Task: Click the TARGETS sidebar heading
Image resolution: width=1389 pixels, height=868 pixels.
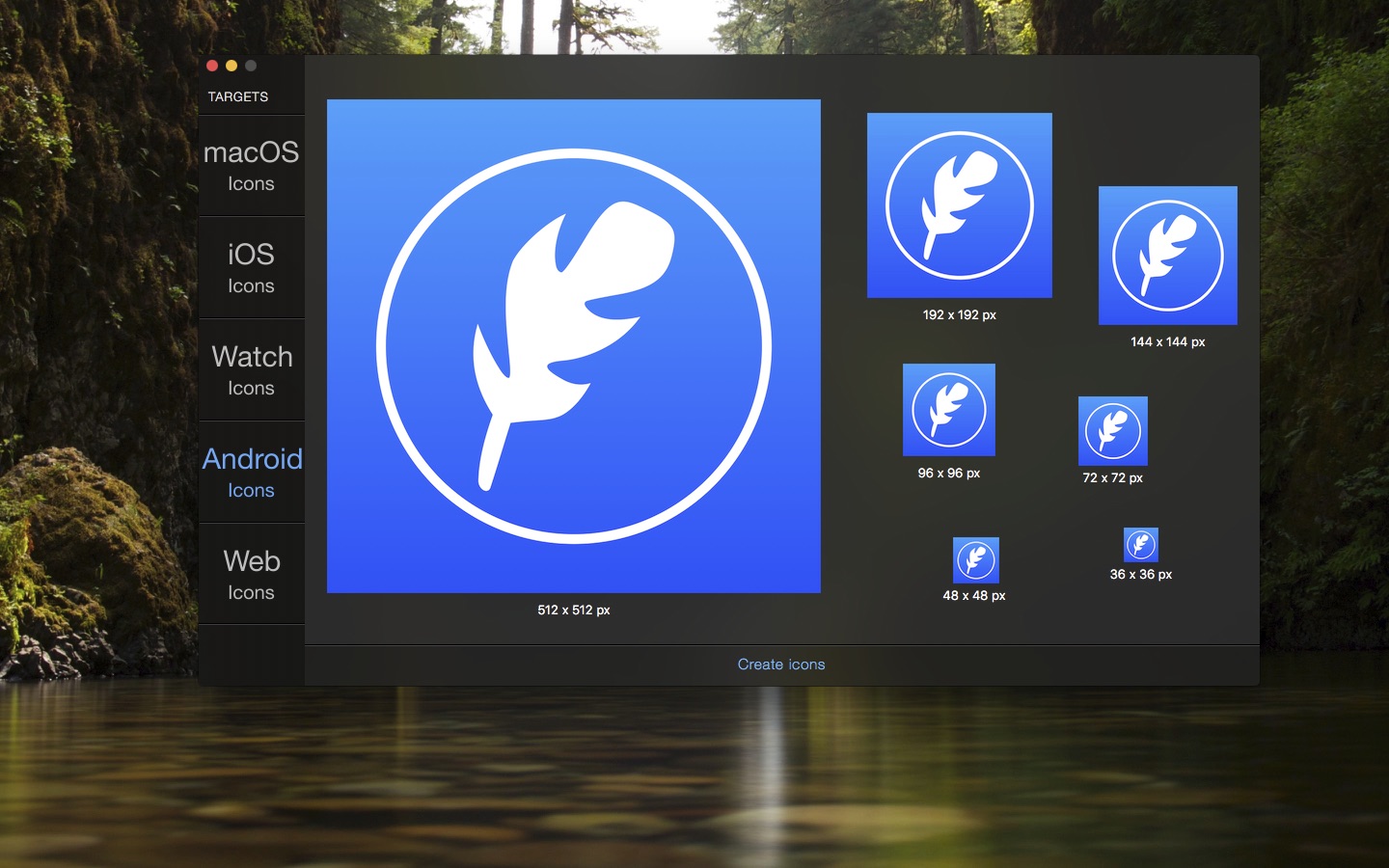Action: (x=238, y=96)
